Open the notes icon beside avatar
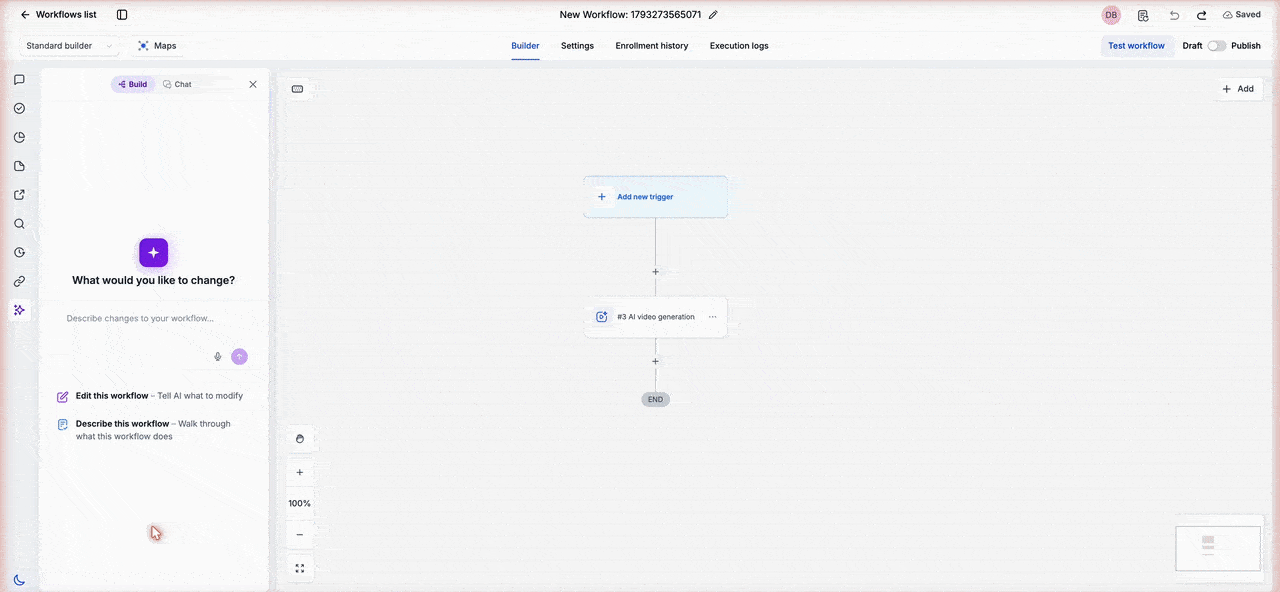The height and width of the screenshot is (592, 1280). (1143, 15)
